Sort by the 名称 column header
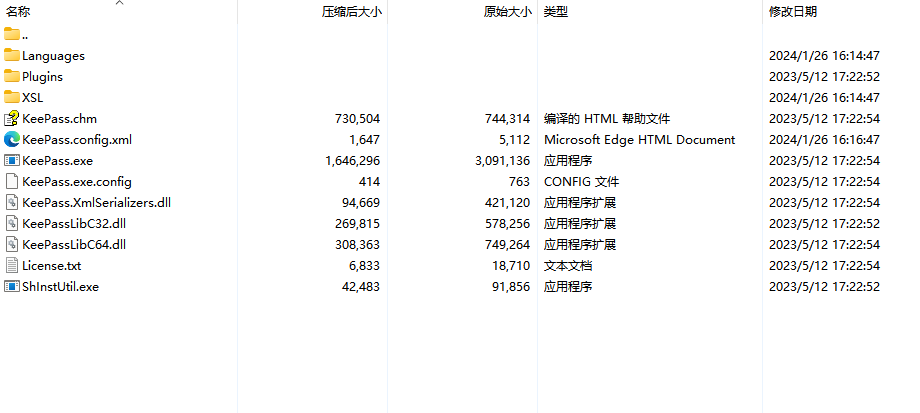Screen dimensions: 920x413 pos(18,12)
